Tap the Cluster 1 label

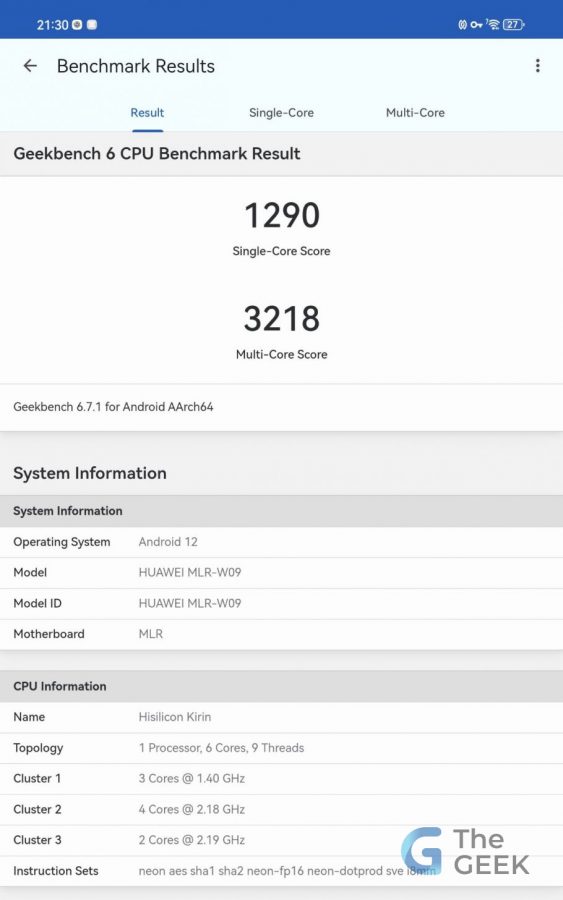[x=37, y=779]
